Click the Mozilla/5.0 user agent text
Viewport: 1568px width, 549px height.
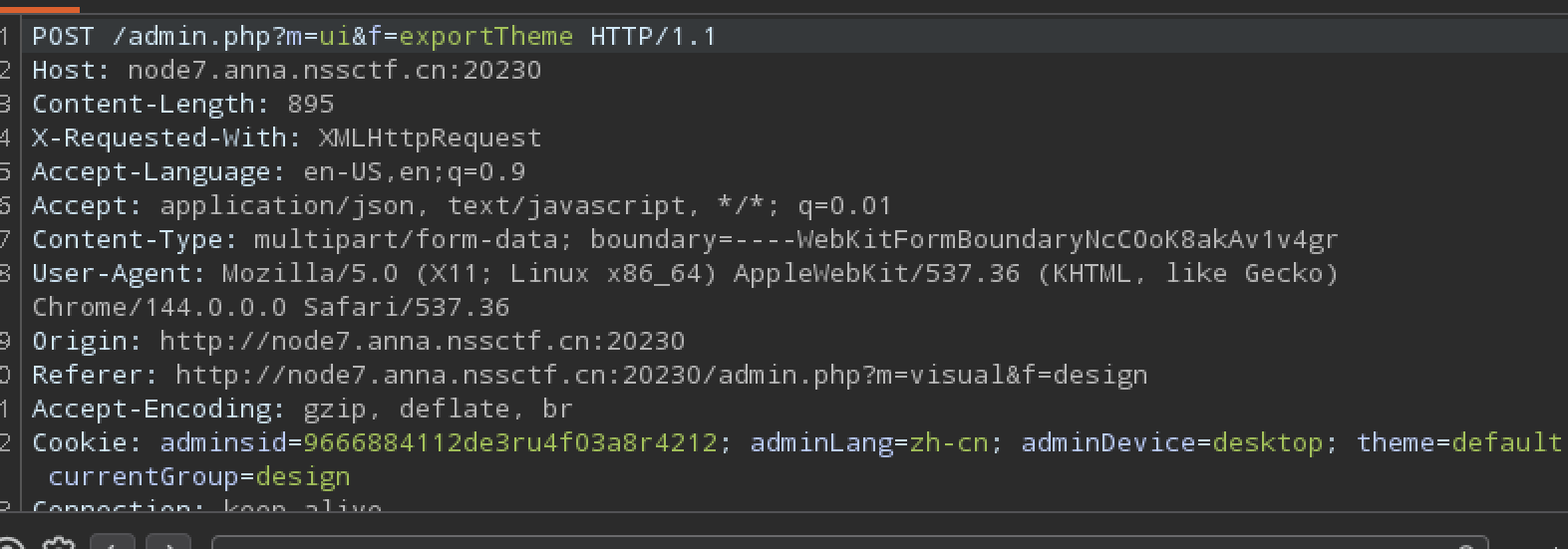[310, 274]
